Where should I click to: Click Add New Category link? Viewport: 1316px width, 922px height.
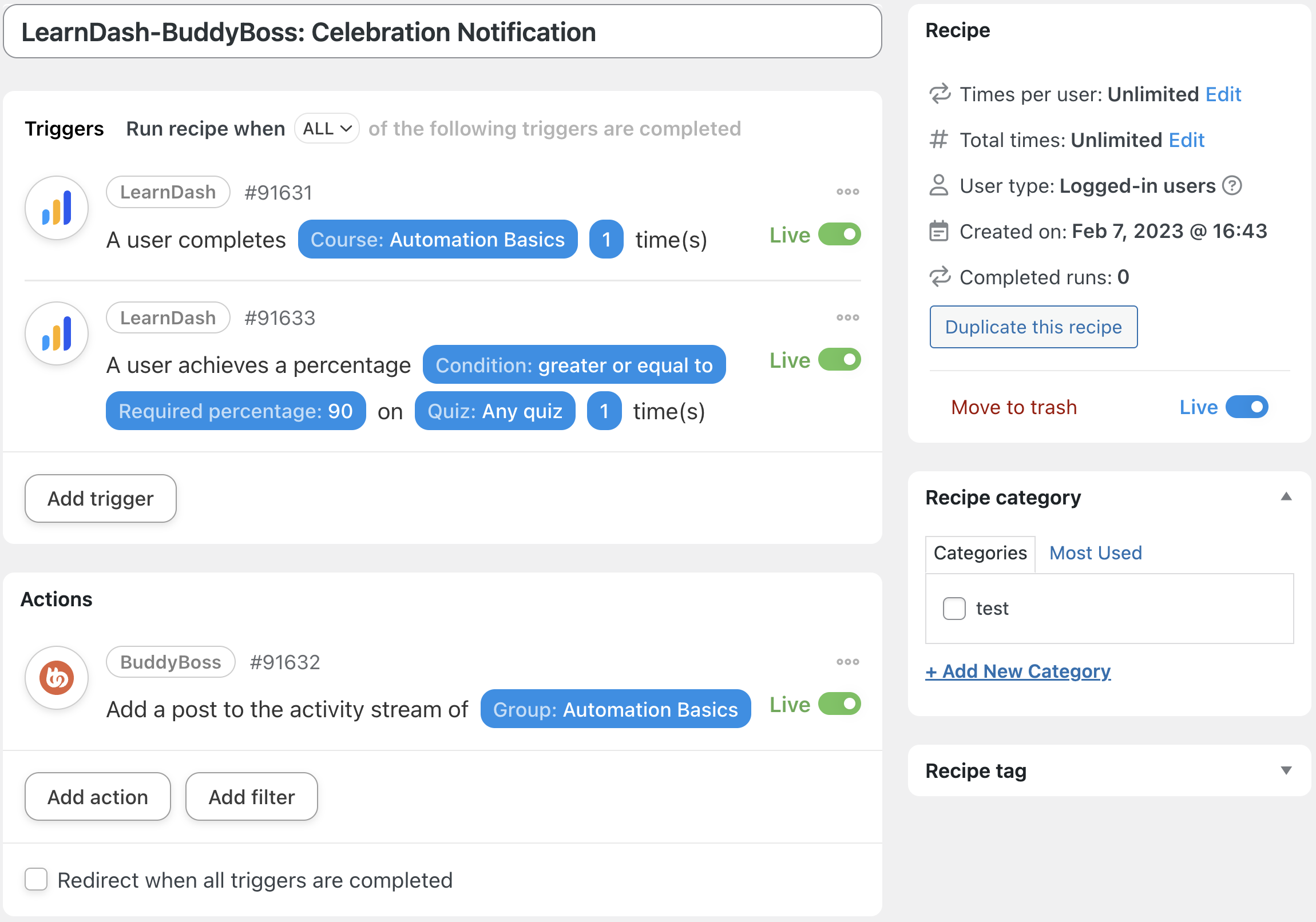[1017, 671]
